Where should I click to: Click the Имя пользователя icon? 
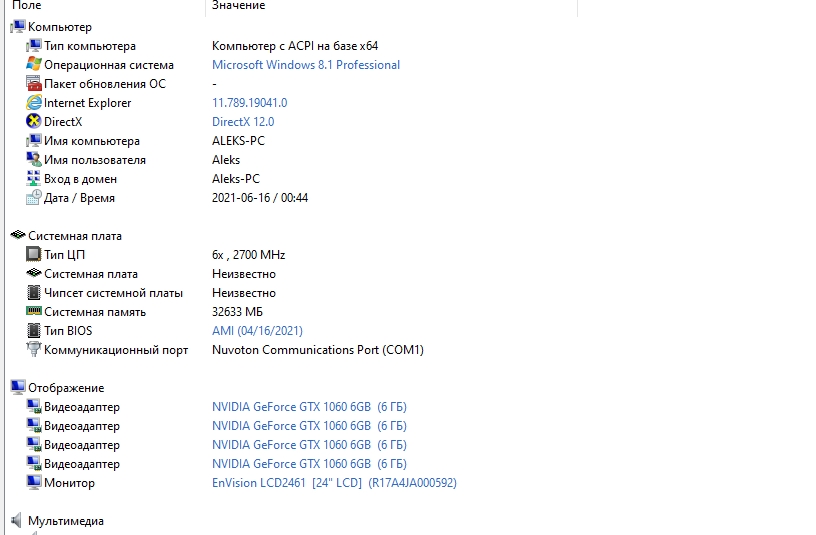pos(35,160)
